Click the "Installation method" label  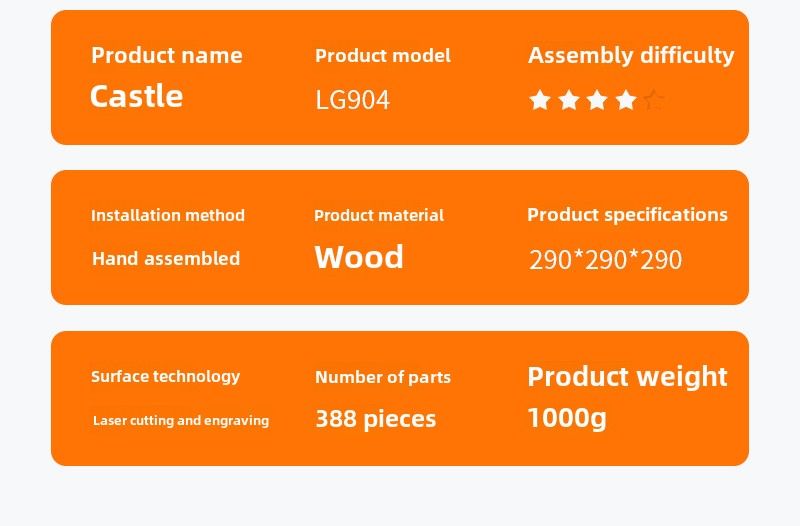click(168, 215)
